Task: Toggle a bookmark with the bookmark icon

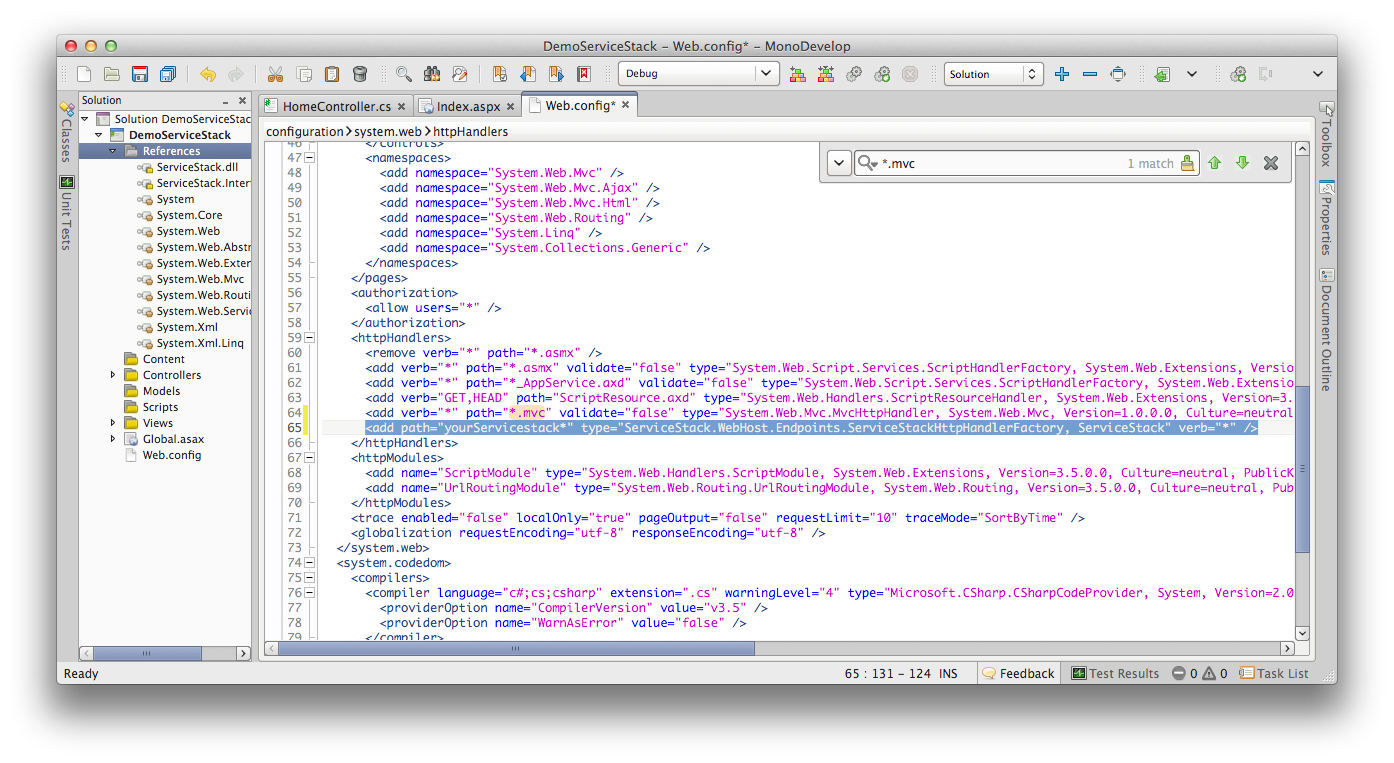Action: tap(500, 74)
